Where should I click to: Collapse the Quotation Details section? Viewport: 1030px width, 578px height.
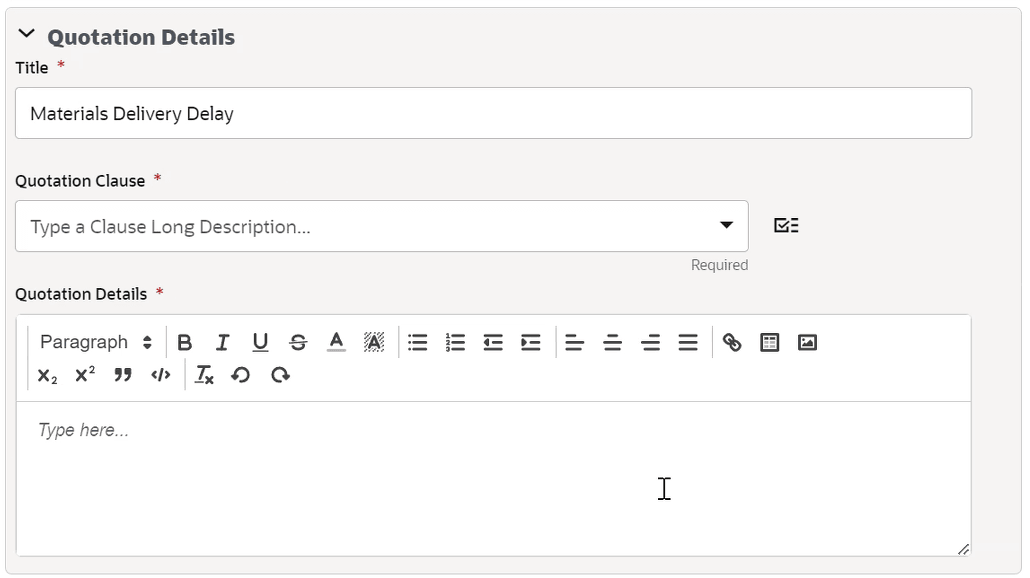click(x=26, y=33)
